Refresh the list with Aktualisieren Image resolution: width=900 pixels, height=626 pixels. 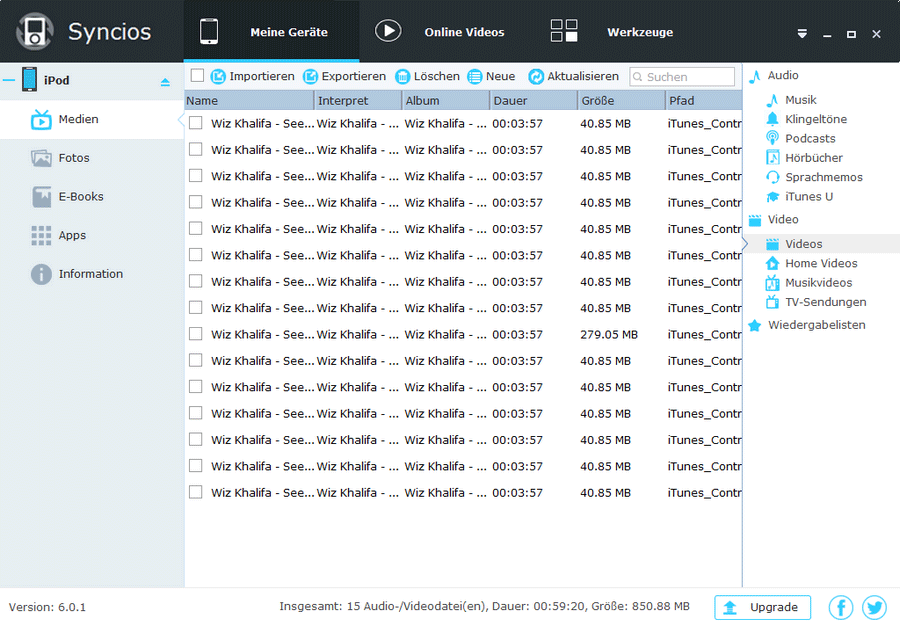tap(573, 76)
